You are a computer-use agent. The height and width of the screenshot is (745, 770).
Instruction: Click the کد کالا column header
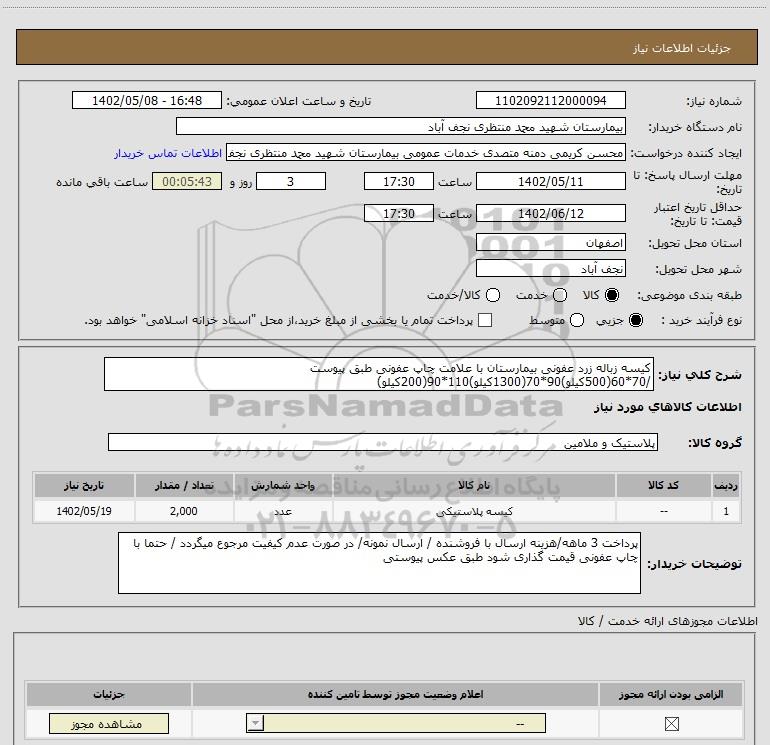664,485
